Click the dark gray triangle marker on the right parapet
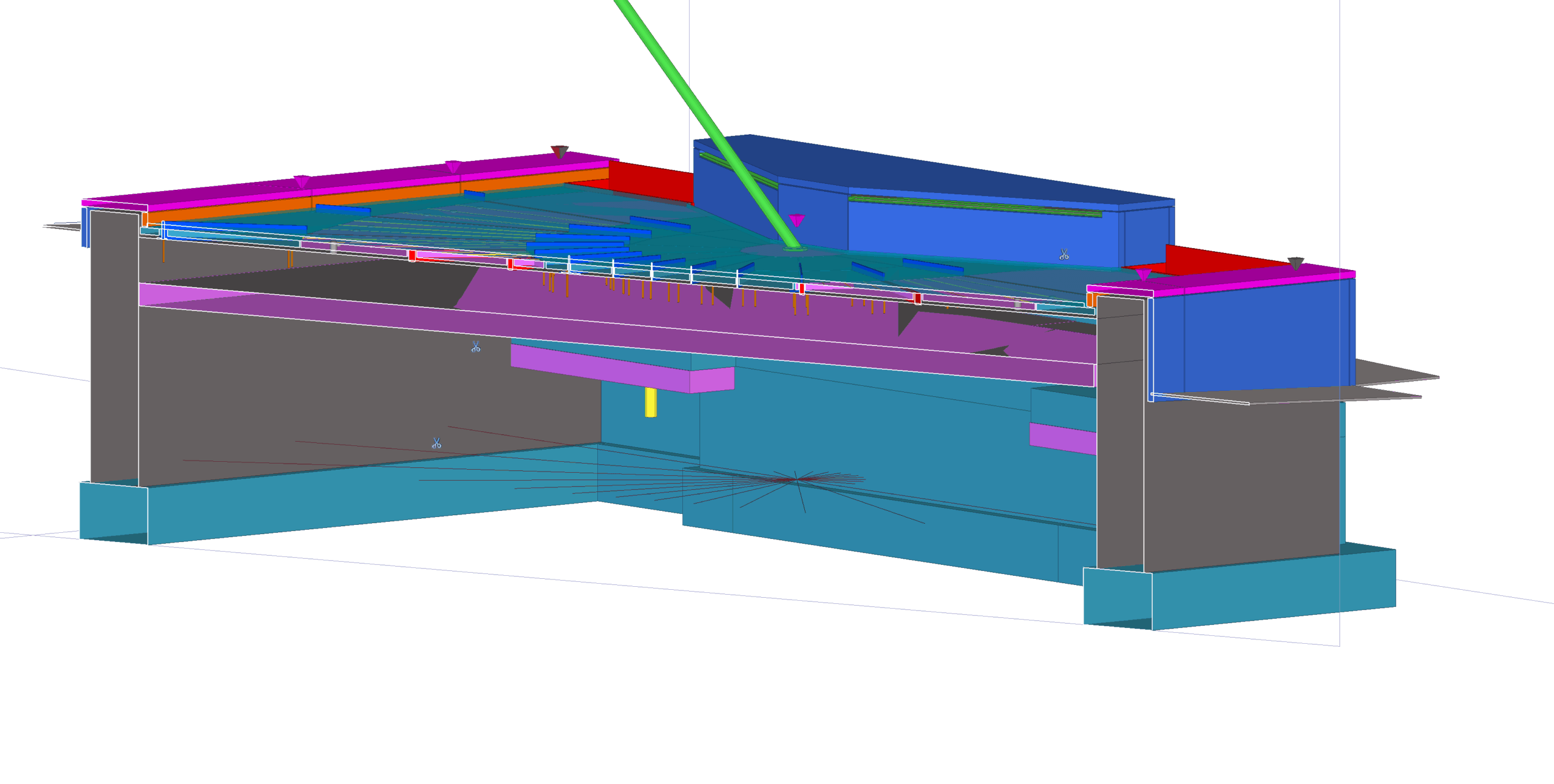 pyautogui.click(x=1295, y=263)
